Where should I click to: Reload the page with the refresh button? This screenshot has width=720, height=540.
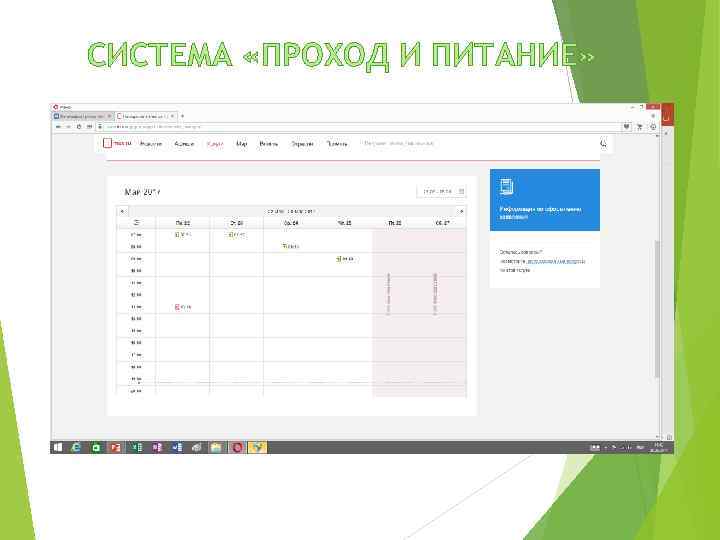[x=79, y=126]
